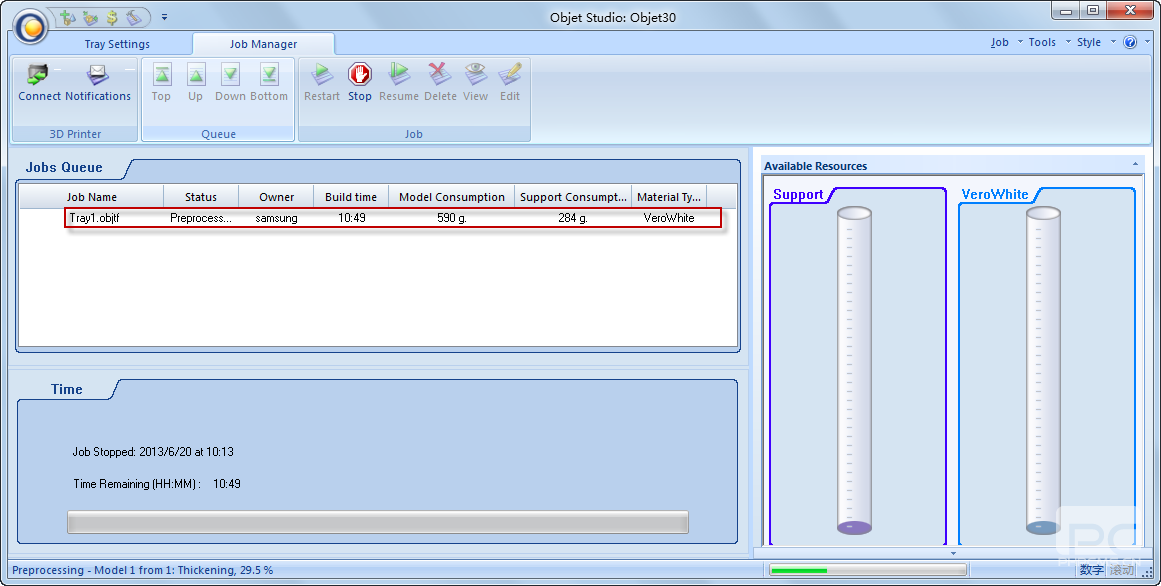
Task: Click the Delete job icon
Action: (x=439, y=75)
